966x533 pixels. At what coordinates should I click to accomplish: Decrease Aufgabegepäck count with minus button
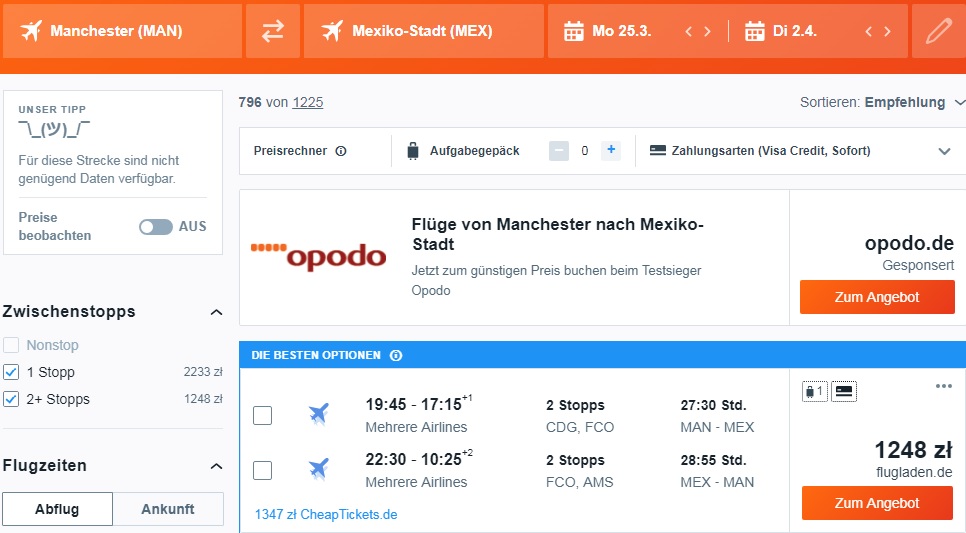click(x=559, y=150)
